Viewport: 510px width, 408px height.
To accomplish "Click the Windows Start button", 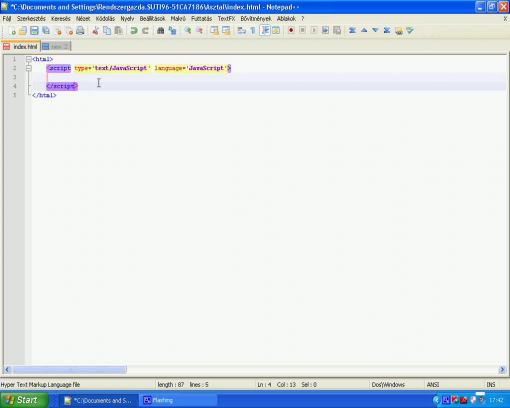I will (x=23, y=400).
